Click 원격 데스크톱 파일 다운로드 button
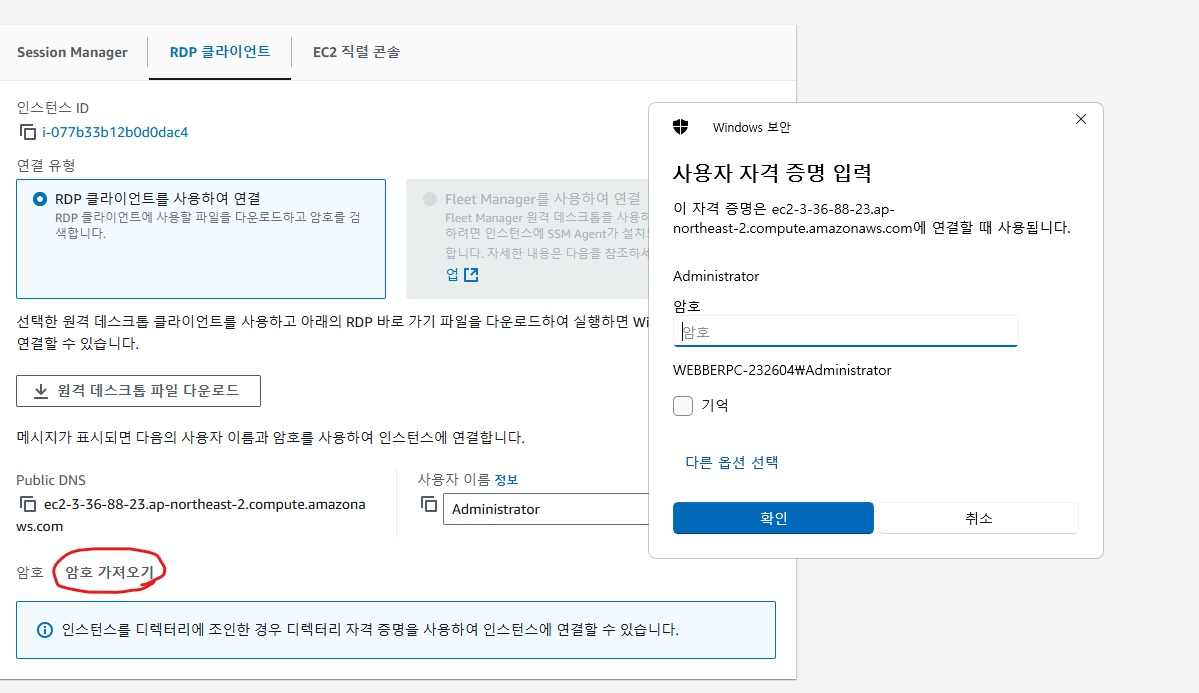Screen dimensions: 1199x693 [x=138, y=391]
